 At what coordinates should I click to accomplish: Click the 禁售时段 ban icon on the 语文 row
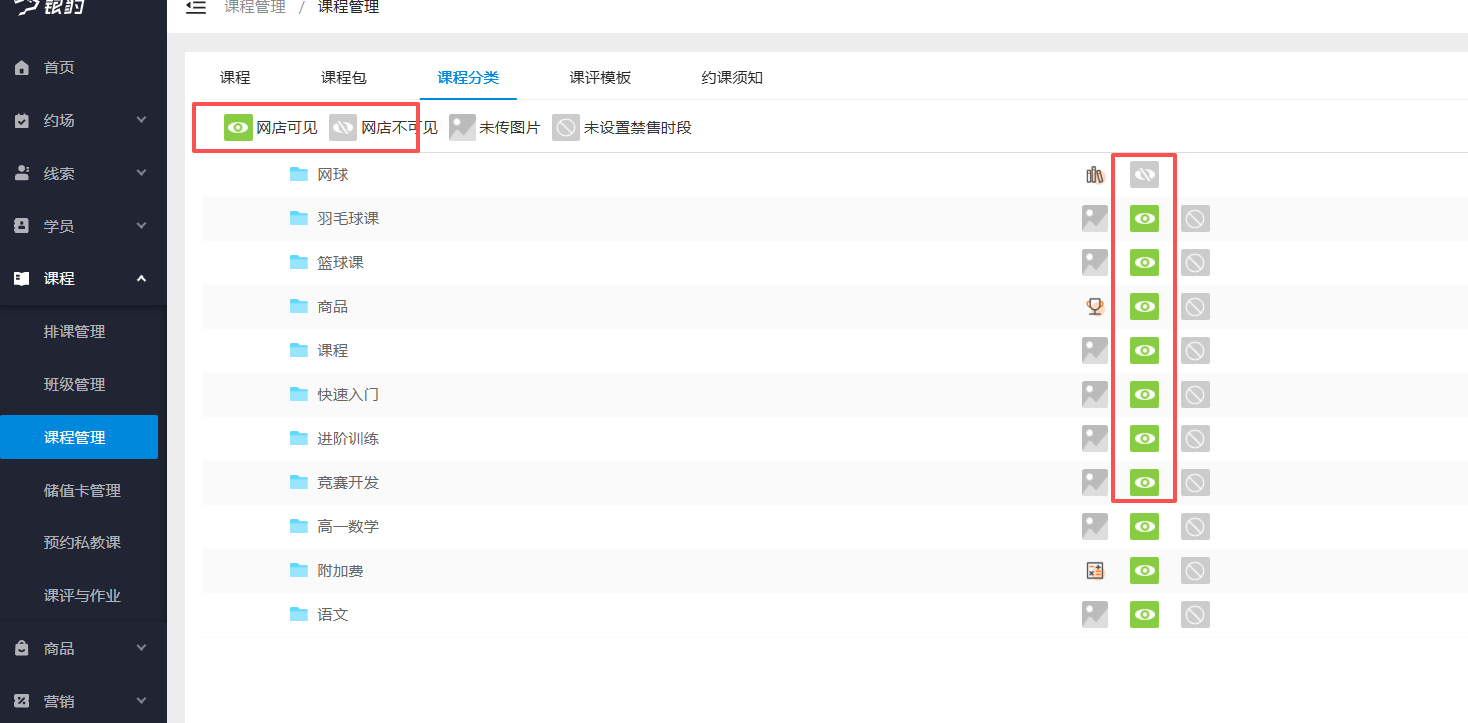[x=1195, y=614]
